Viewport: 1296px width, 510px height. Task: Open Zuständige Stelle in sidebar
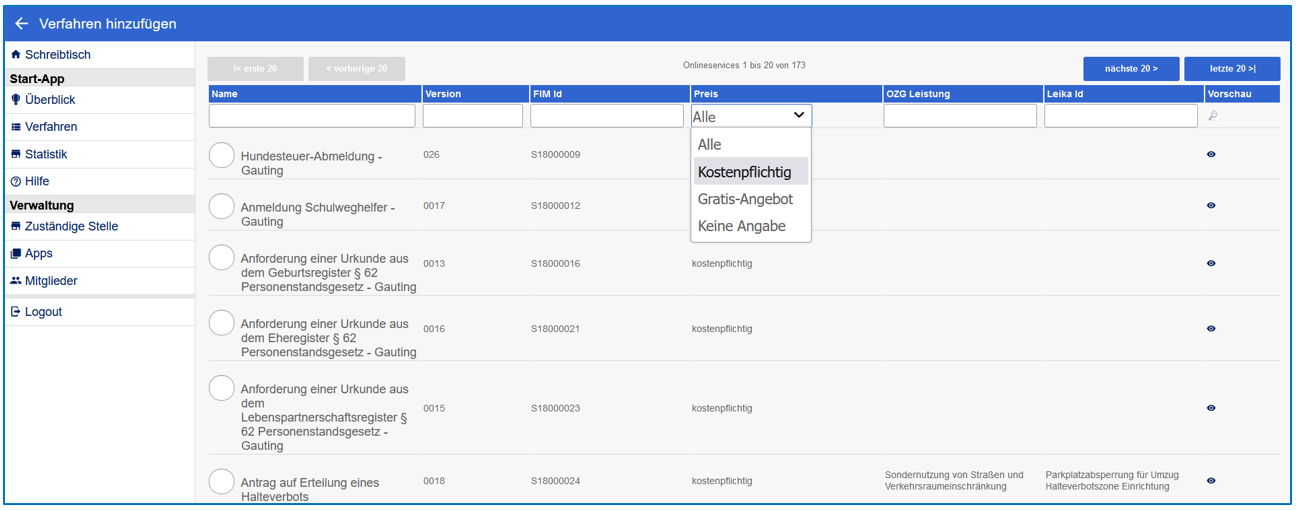(x=71, y=226)
